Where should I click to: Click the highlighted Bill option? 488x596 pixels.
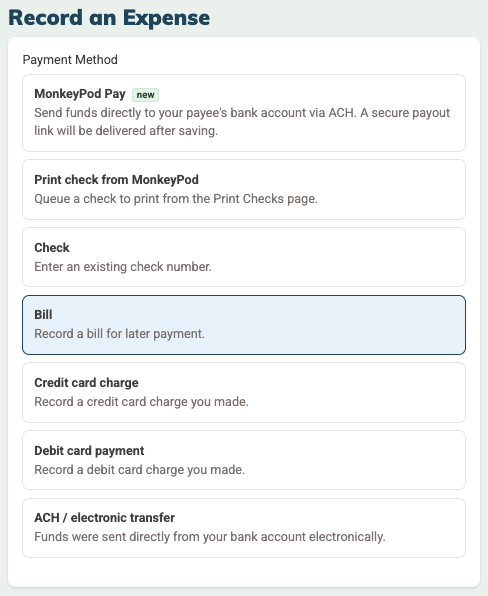(x=244, y=325)
